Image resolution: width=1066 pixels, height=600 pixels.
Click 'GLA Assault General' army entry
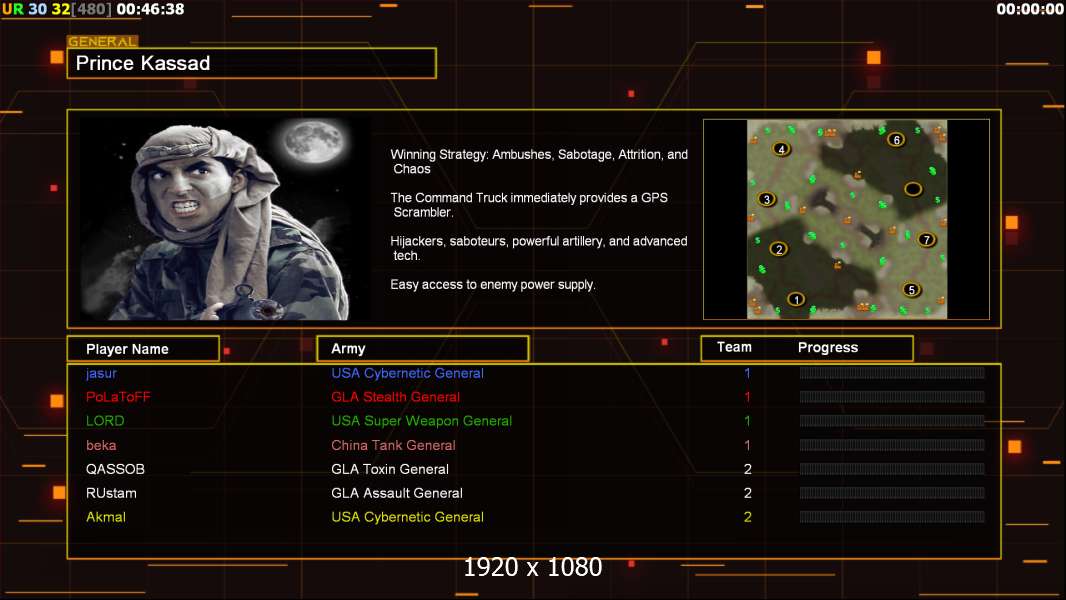point(397,493)
